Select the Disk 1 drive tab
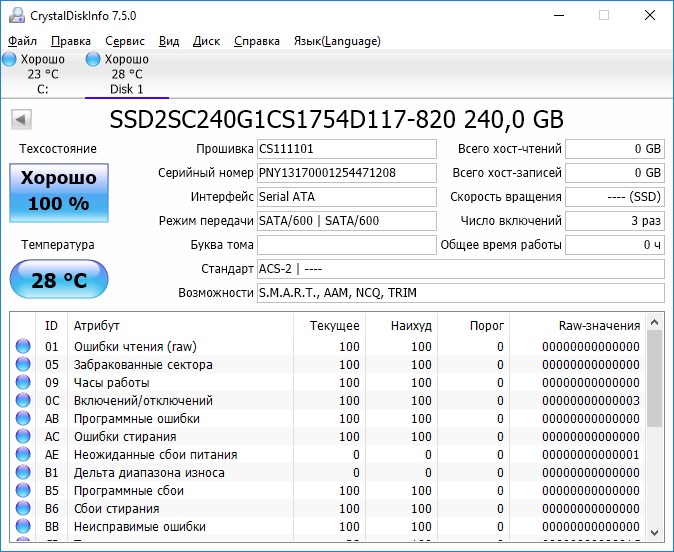 [127, 74]
